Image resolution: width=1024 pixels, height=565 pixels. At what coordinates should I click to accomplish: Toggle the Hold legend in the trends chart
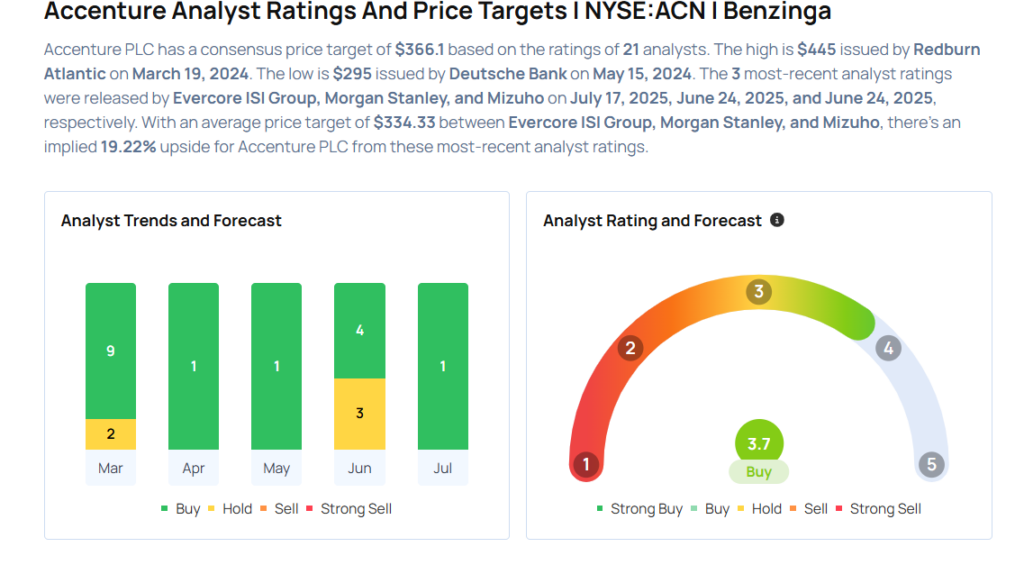230,509
